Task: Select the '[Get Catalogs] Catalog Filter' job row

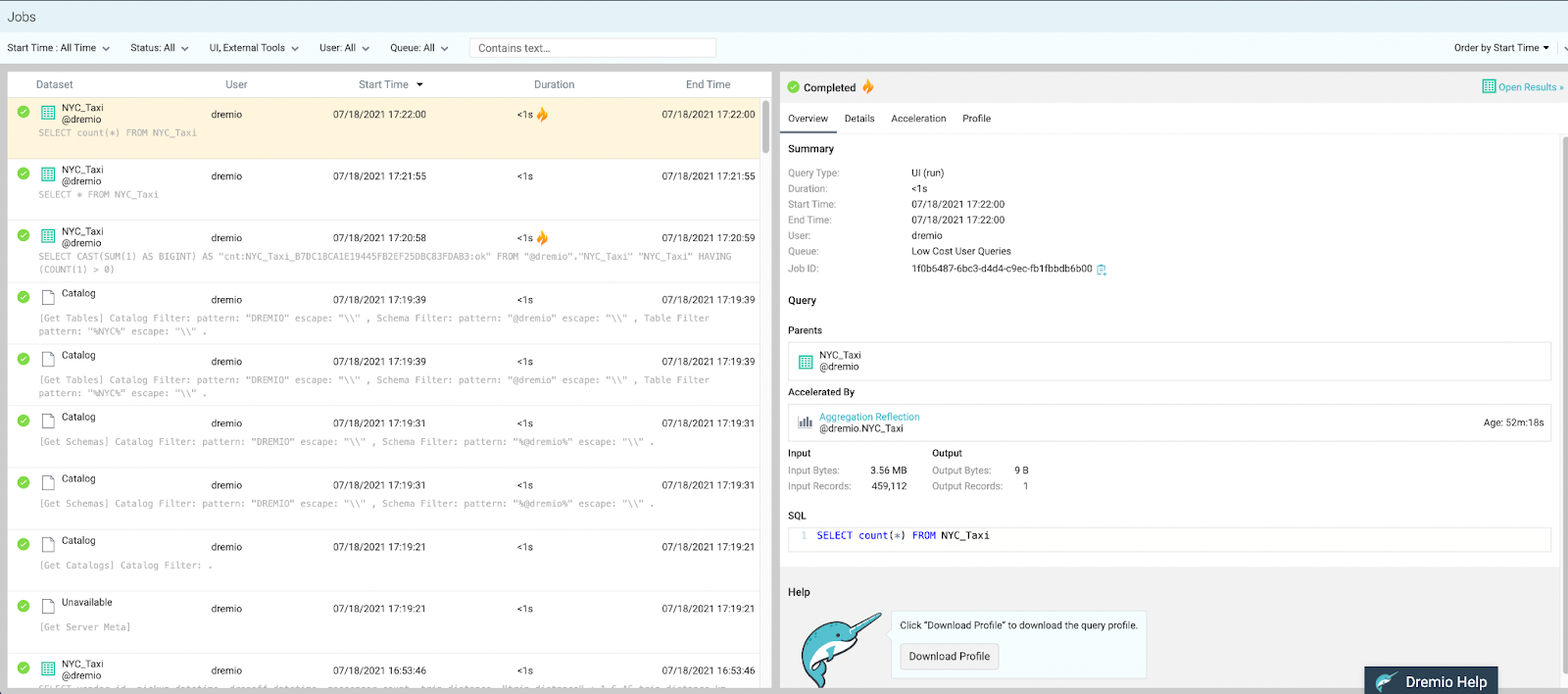Action: (x=383, y=561)
